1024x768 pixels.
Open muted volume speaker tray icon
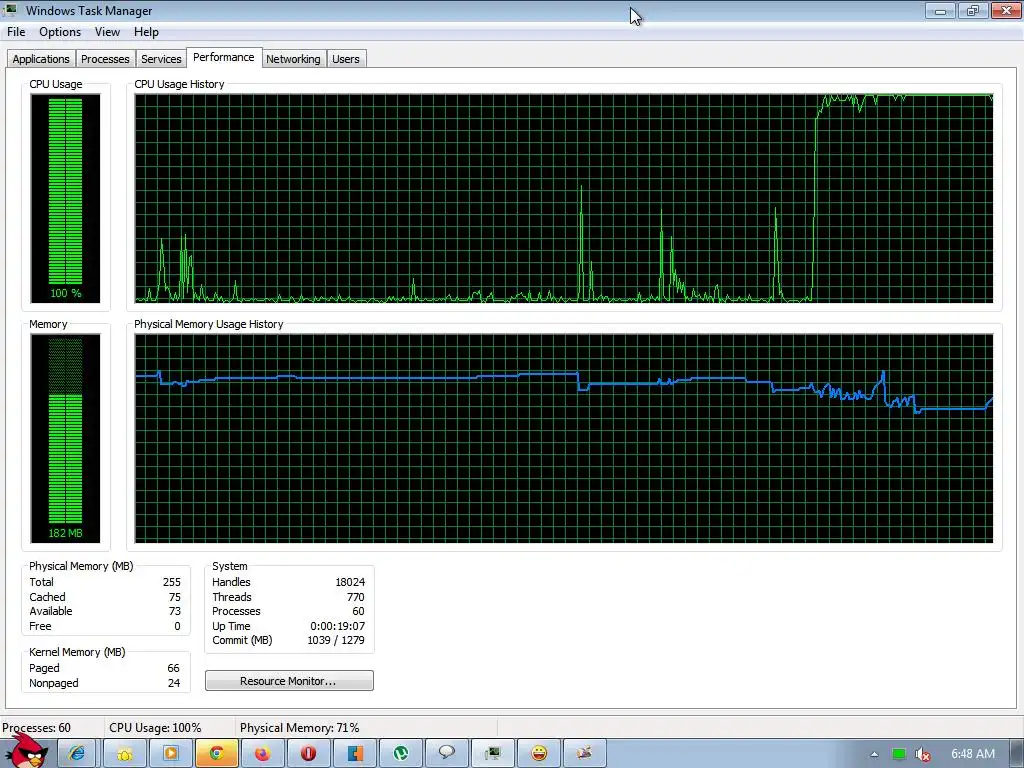pyautogui.click(x=922, y=754)
